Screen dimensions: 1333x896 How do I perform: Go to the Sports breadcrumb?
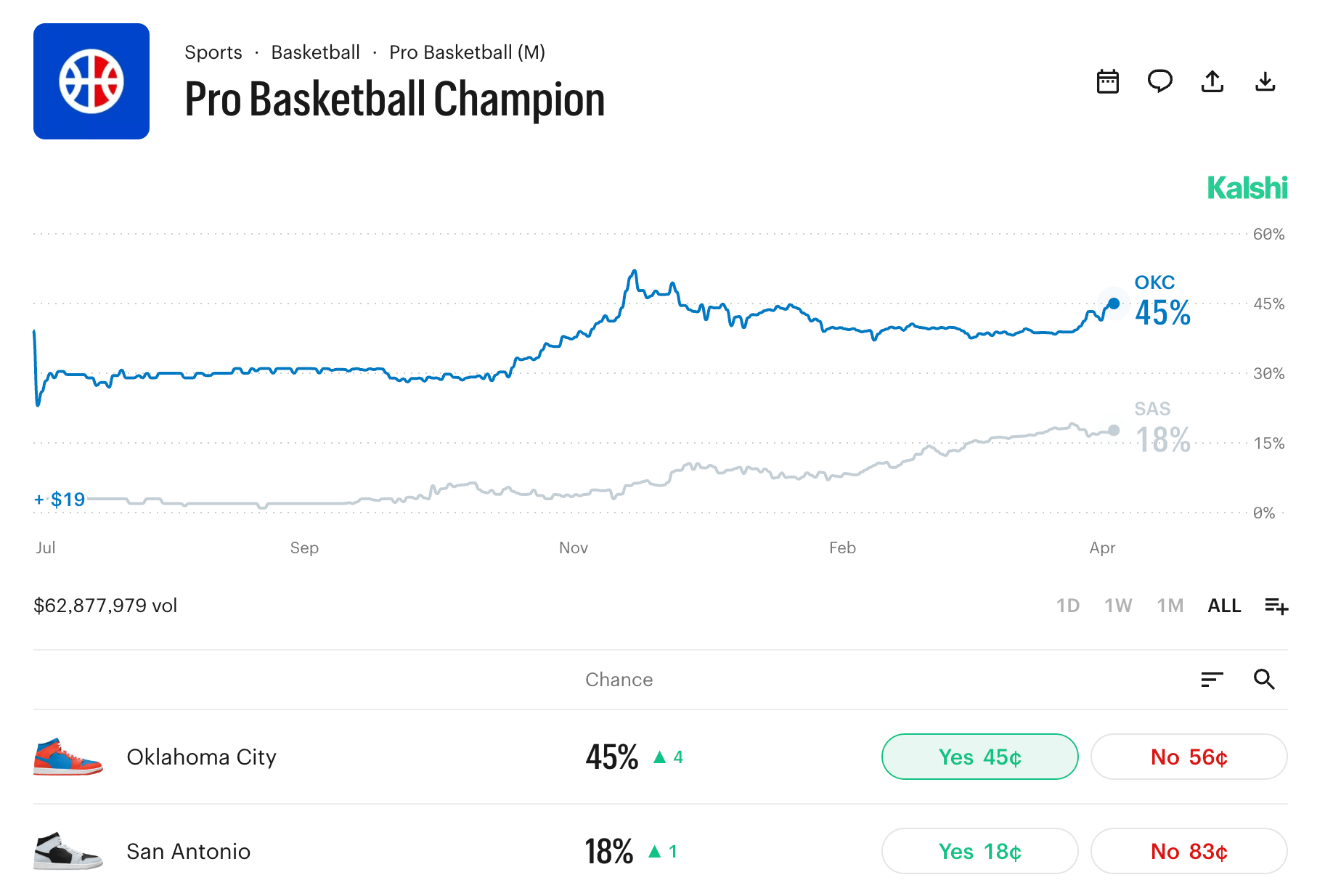pos(213,52)
